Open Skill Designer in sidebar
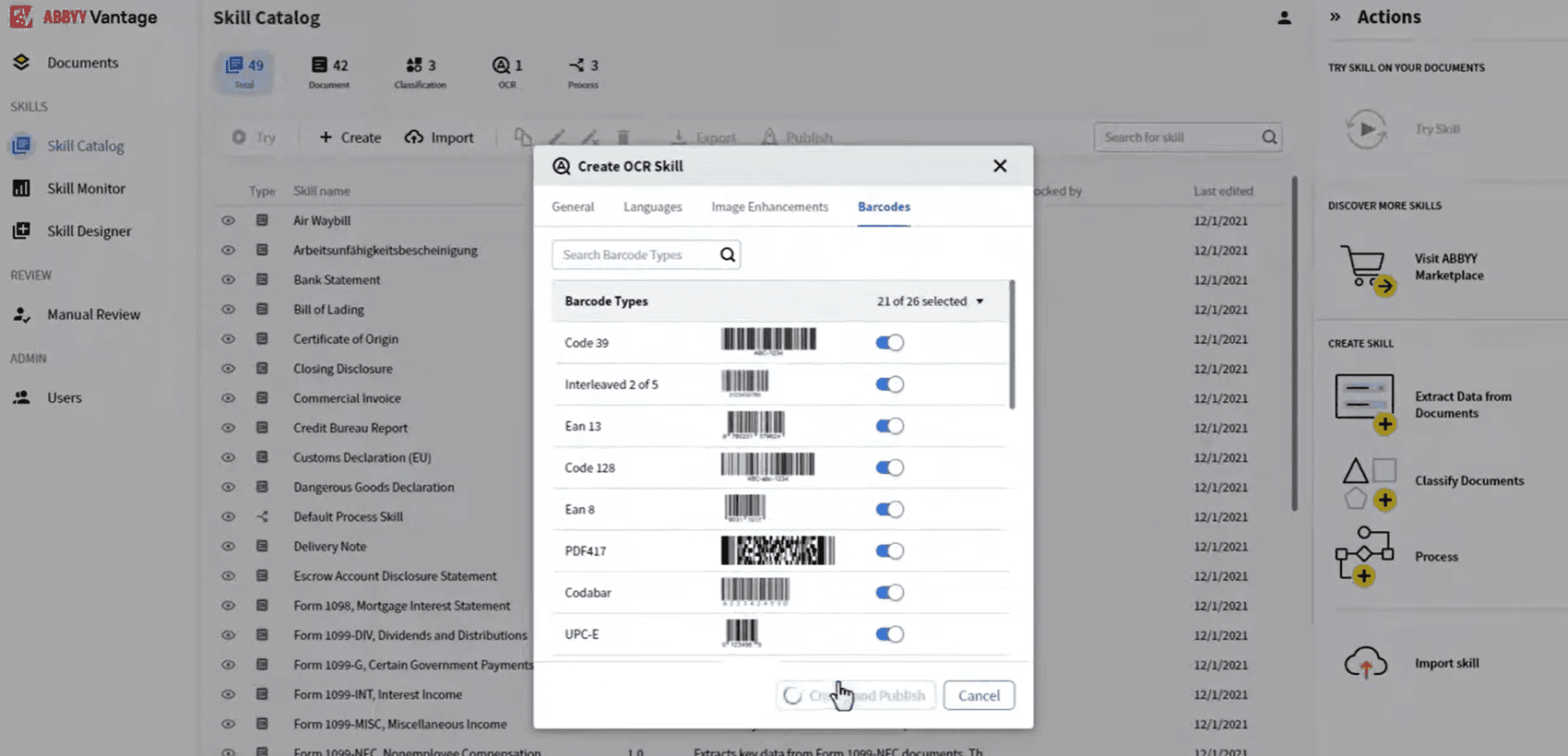 point(71,230)
